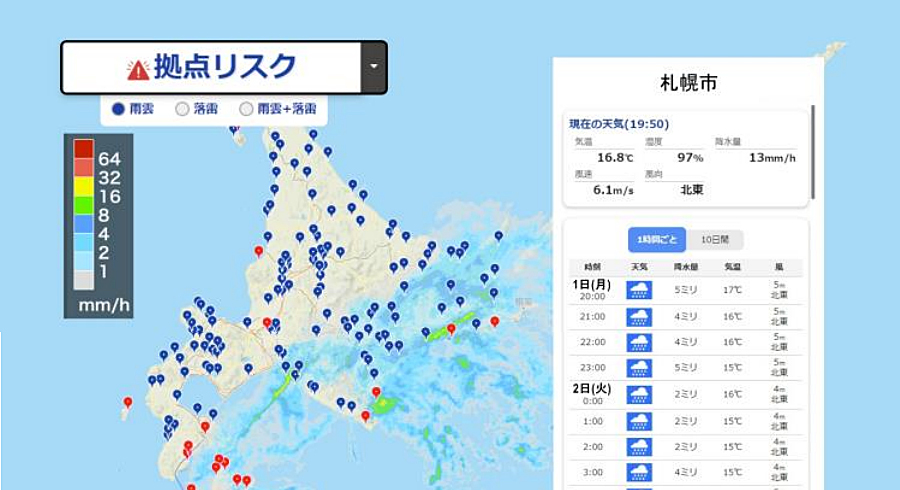The width and height of the screenshot is (900, 490).
Task: Click the 札幌市 city heading
Action: click(688, 83)
